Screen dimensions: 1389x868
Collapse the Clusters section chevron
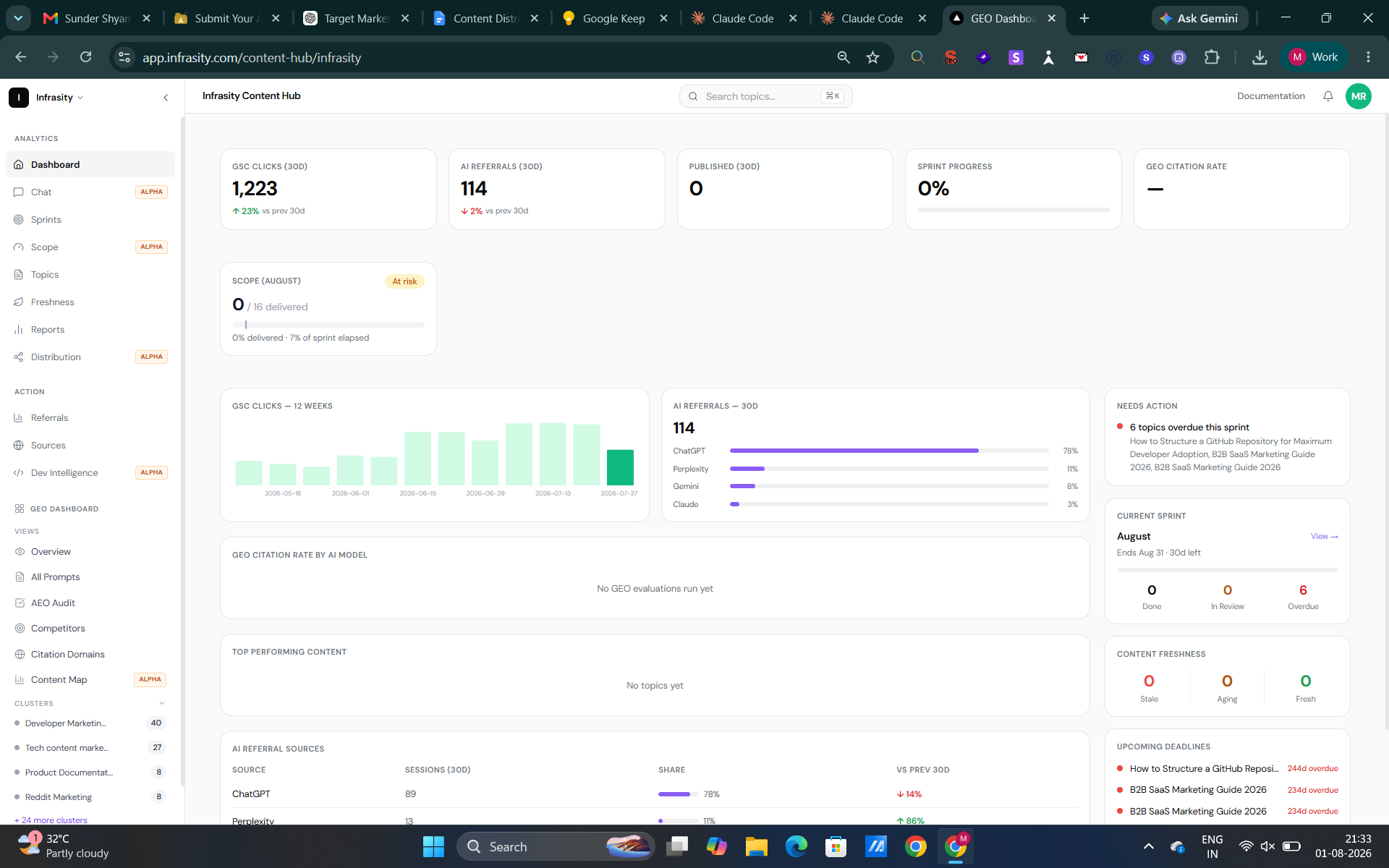[162, 703]
